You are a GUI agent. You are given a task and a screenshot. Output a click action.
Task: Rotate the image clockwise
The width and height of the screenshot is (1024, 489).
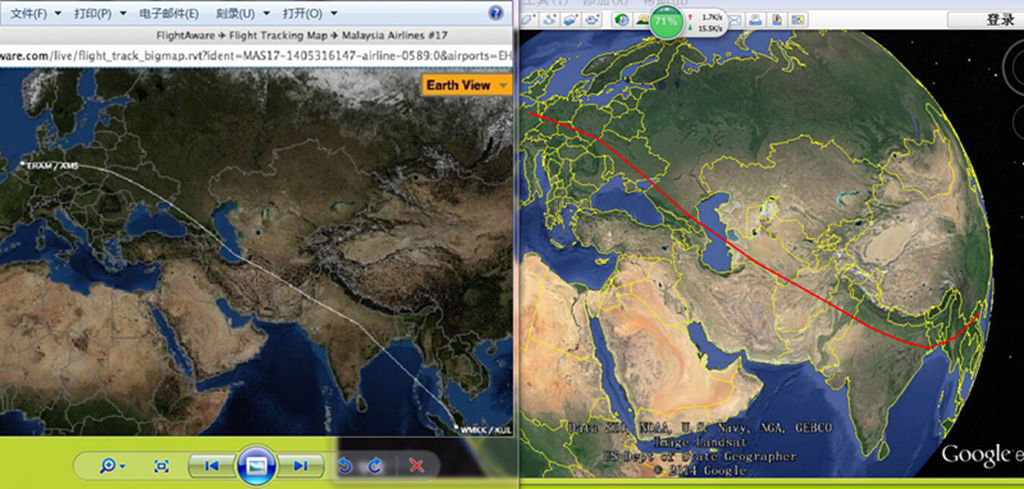(375, 465)
